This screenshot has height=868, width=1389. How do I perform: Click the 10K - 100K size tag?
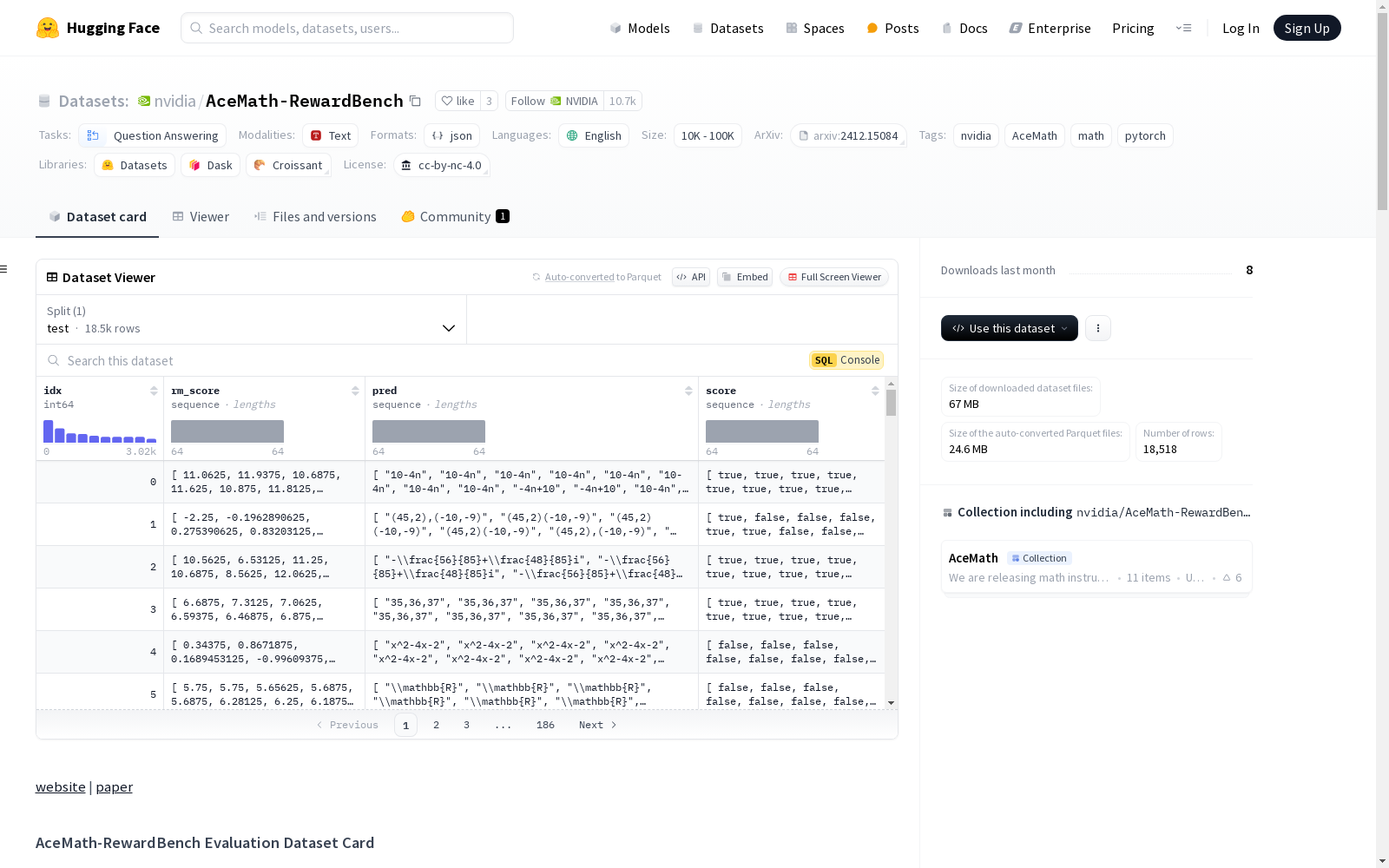pyautogui.click(x=708, y=135)
